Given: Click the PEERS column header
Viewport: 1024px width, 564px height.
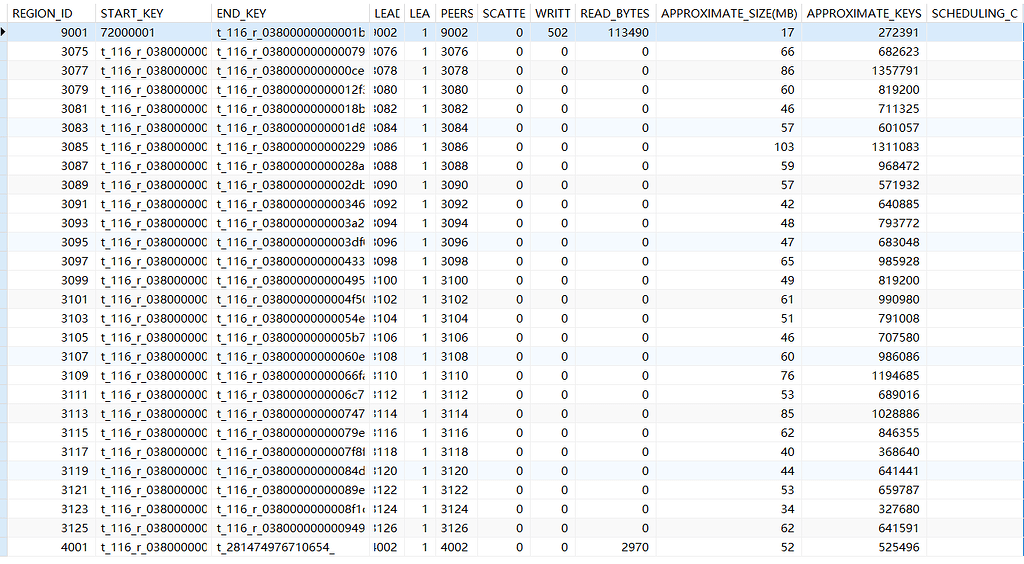Looking at the screenshot, I should pyautogui.click(x=456, y=14).
